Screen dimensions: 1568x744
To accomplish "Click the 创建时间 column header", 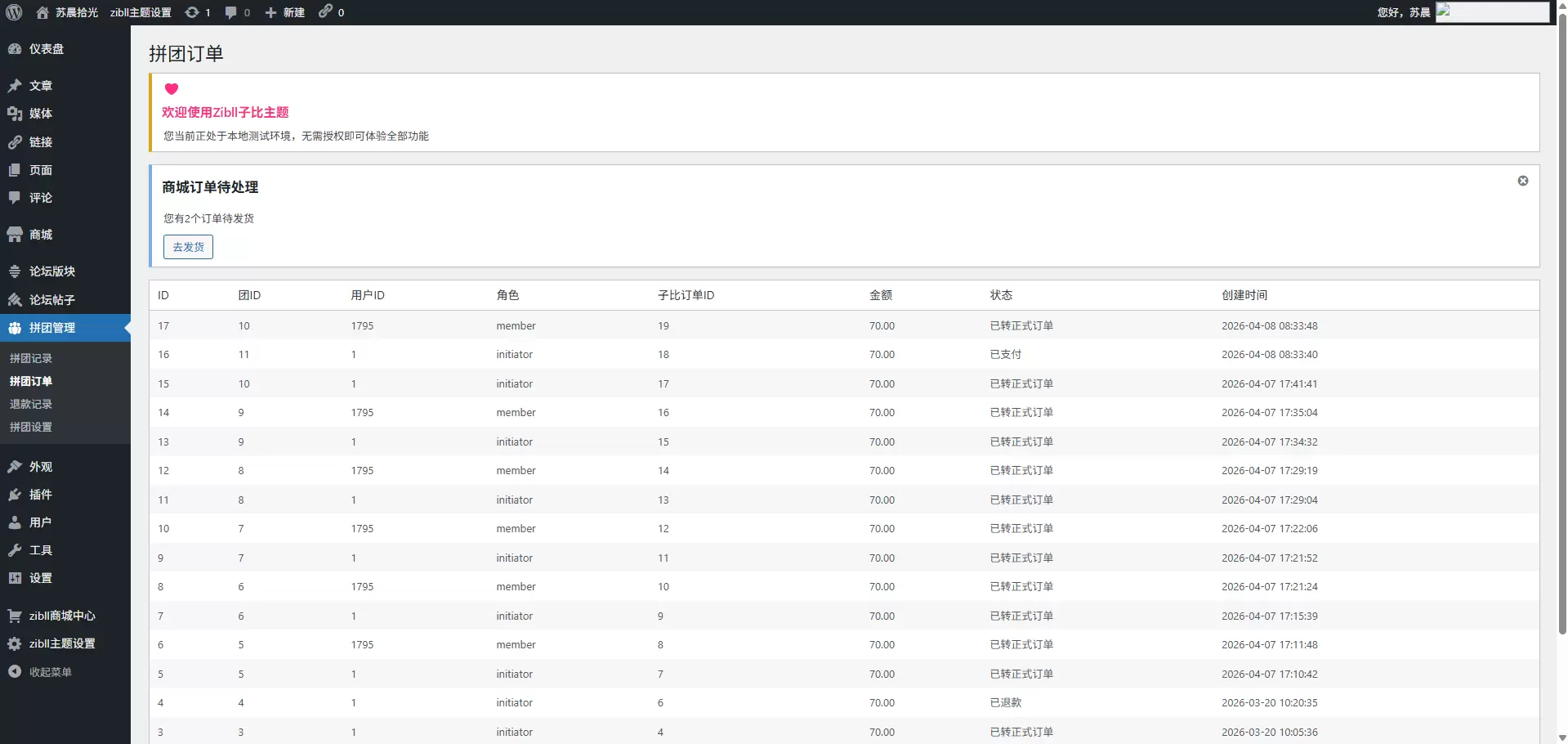I will pos(1244,295).
